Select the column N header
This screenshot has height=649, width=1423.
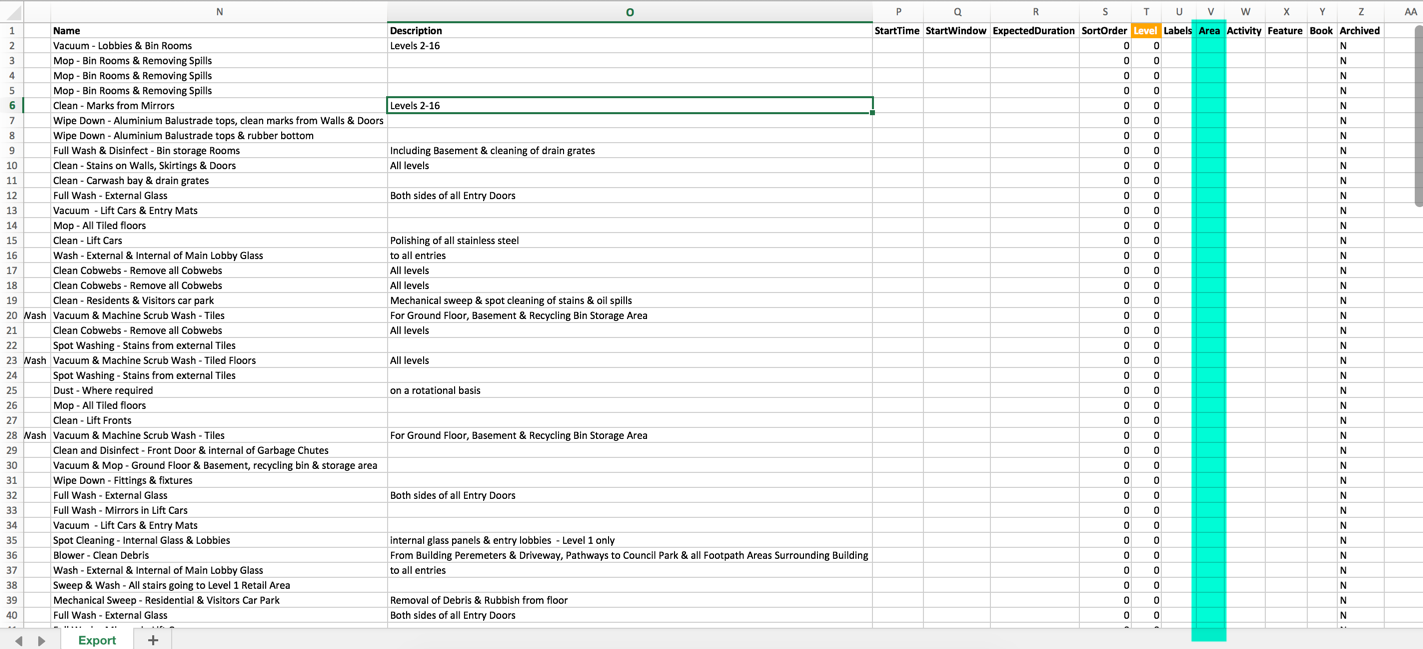219,12
